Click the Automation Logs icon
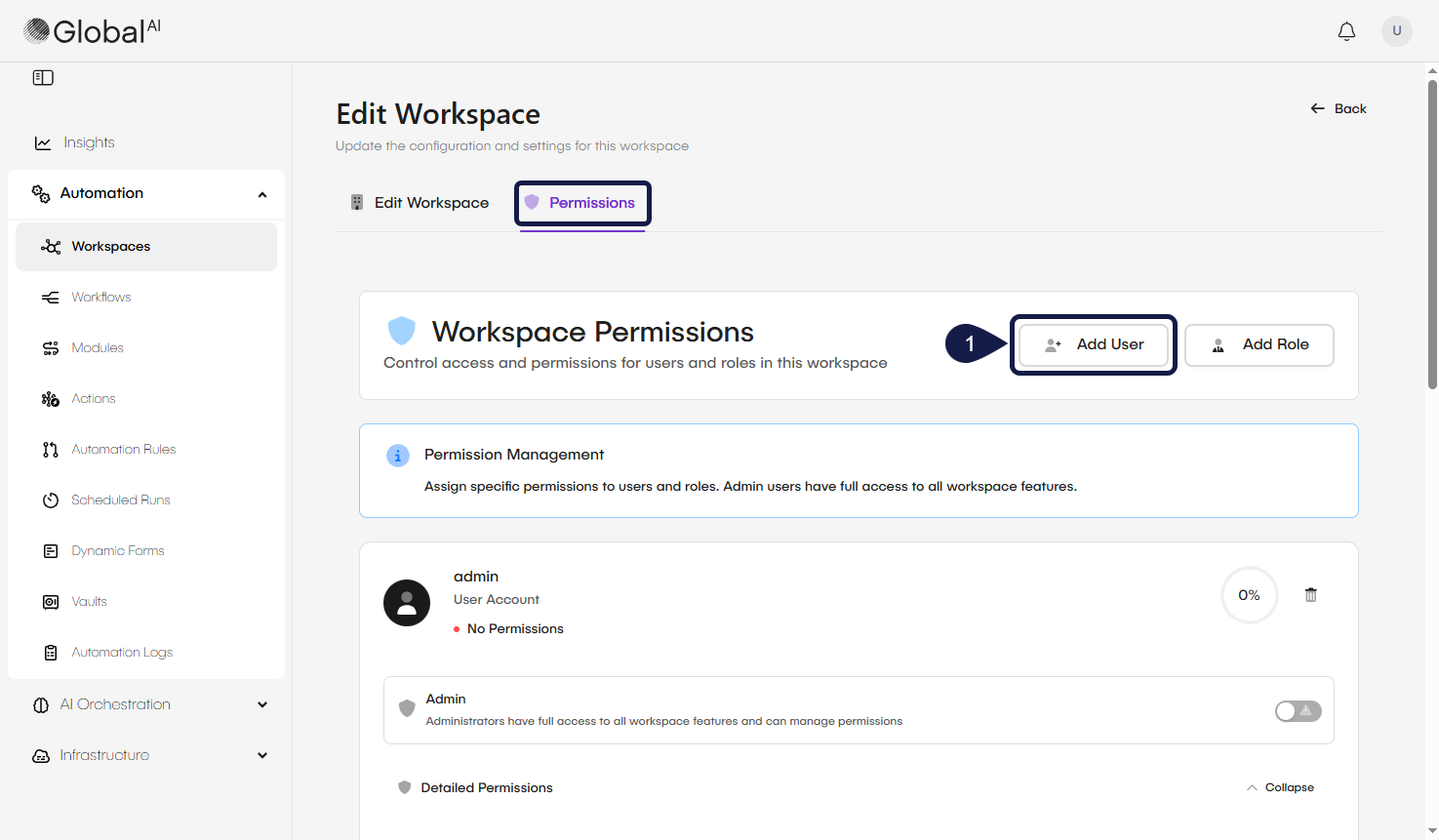The height and width of the screenshot is (840, 1439). click(51, 652)
